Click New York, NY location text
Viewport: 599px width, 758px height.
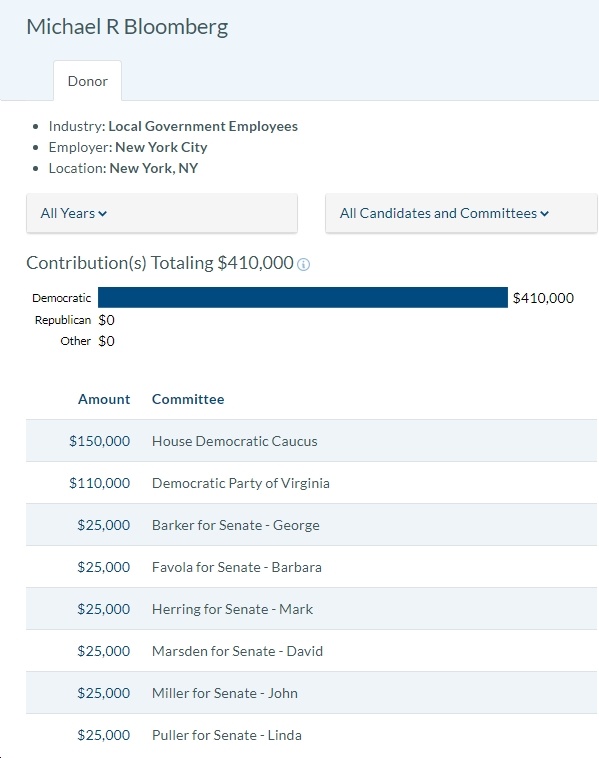tap(154, 168)
